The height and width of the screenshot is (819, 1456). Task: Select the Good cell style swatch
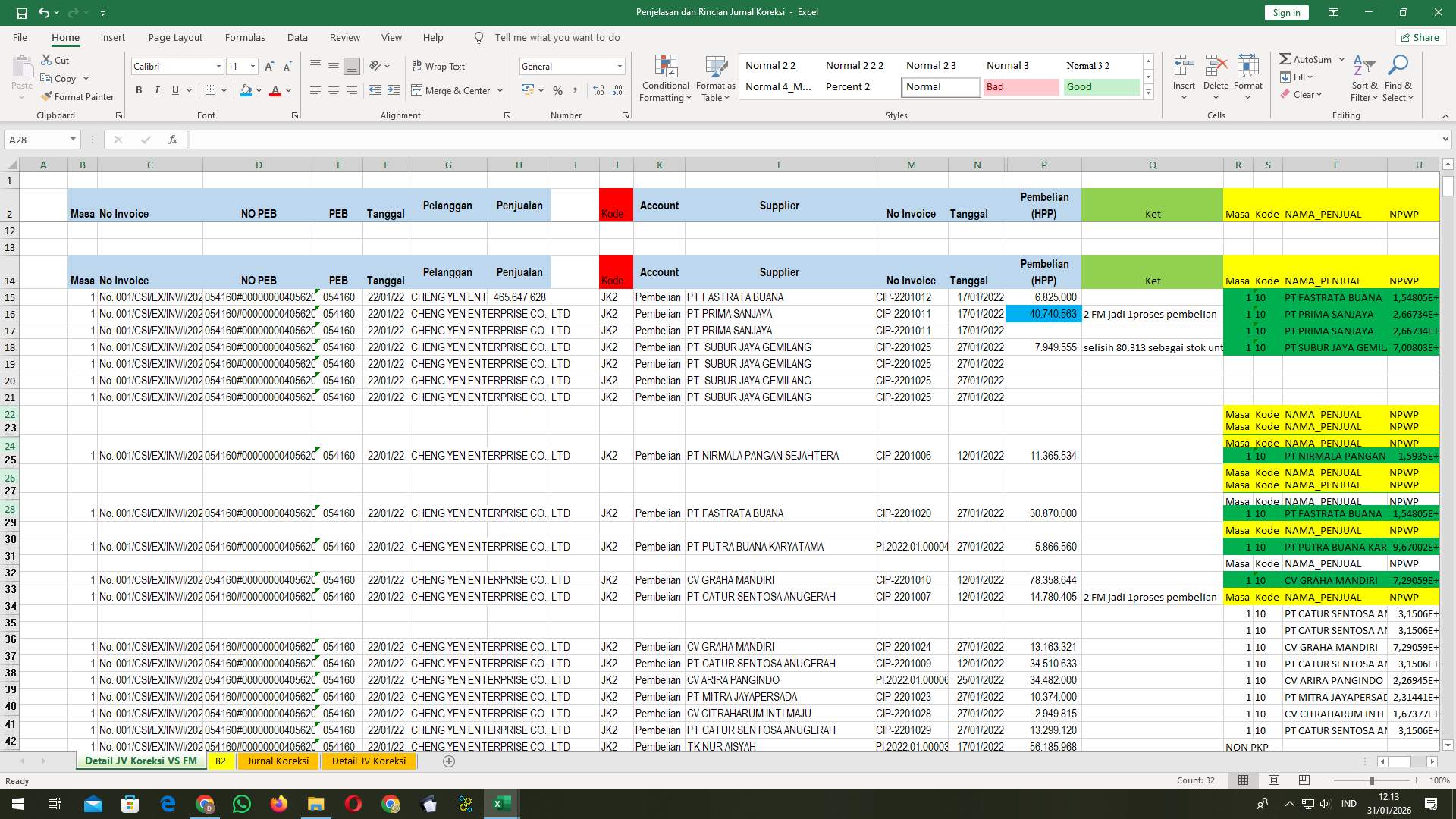pyautogui.click(x=1100, y=86)
